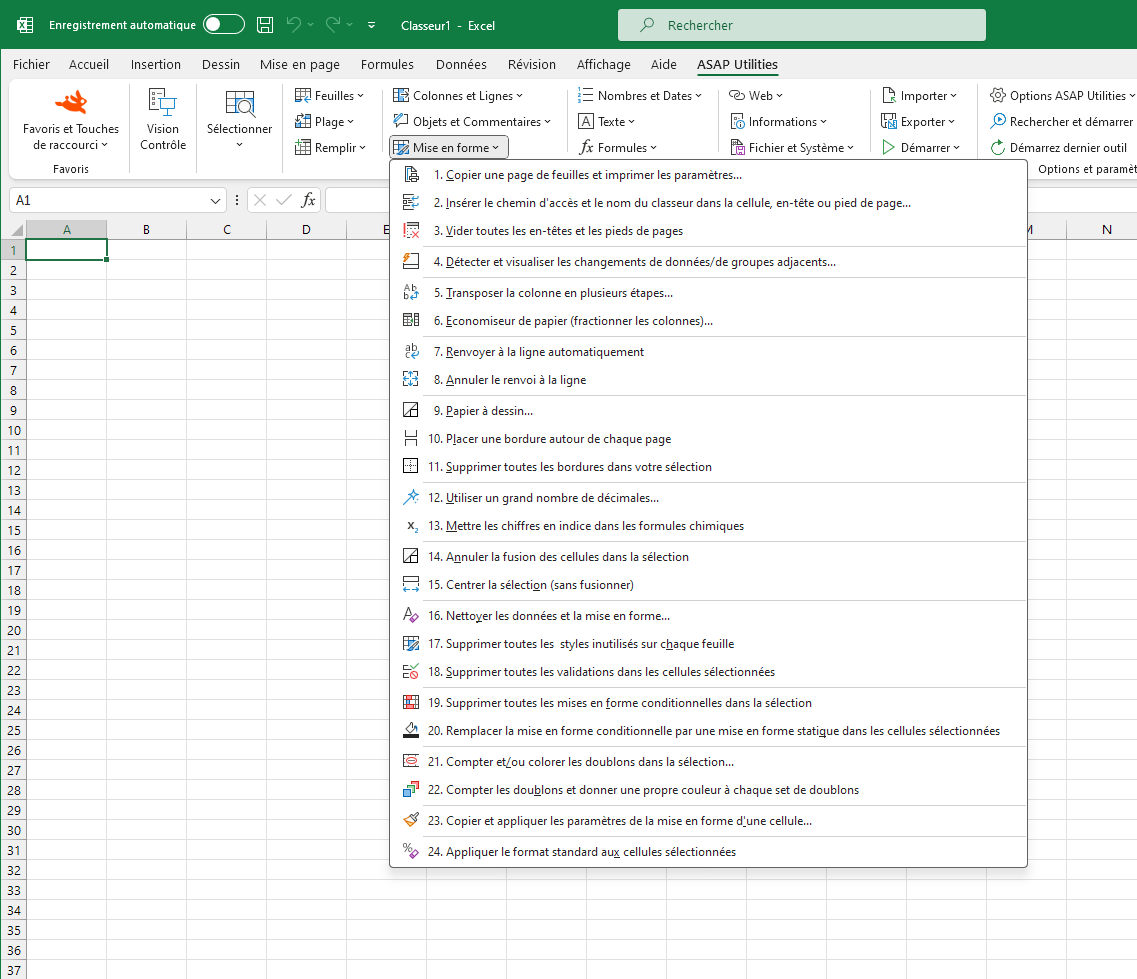Click icon for Vider toutes les en-têtes
Screen dimensions: 1137x979
[x=411, y=231]
